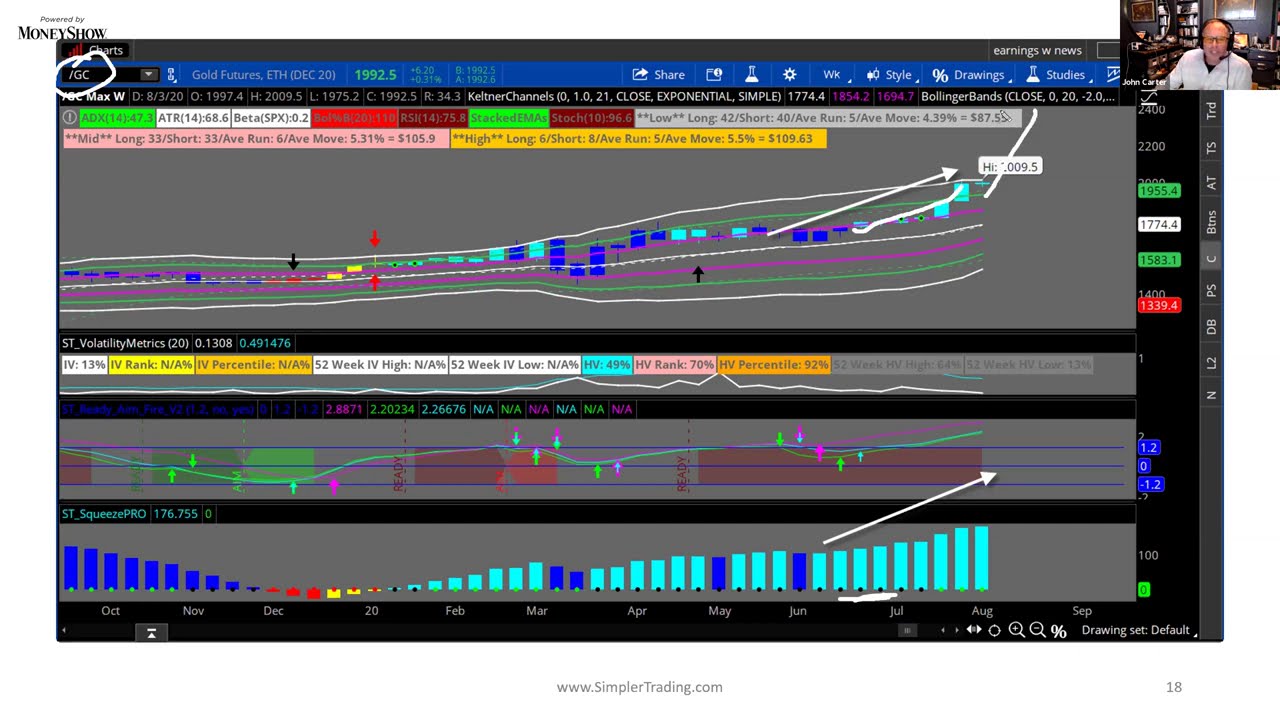
Task: Click the 1774.4 price axis bubble
Action: (1159, 225)
